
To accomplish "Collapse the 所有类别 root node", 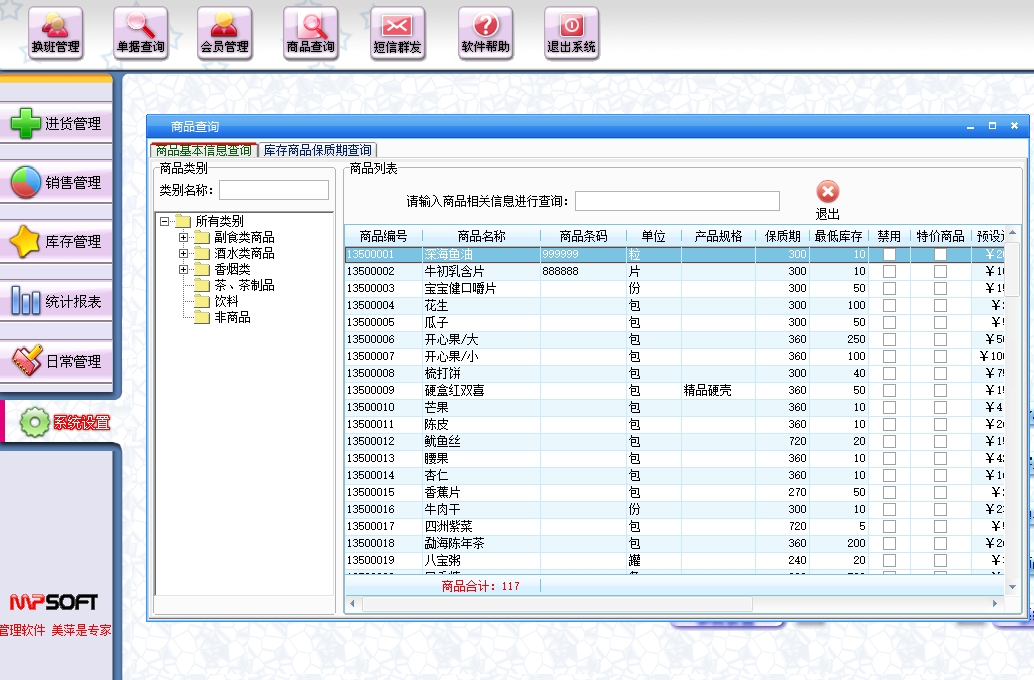I will click(165, 222).
